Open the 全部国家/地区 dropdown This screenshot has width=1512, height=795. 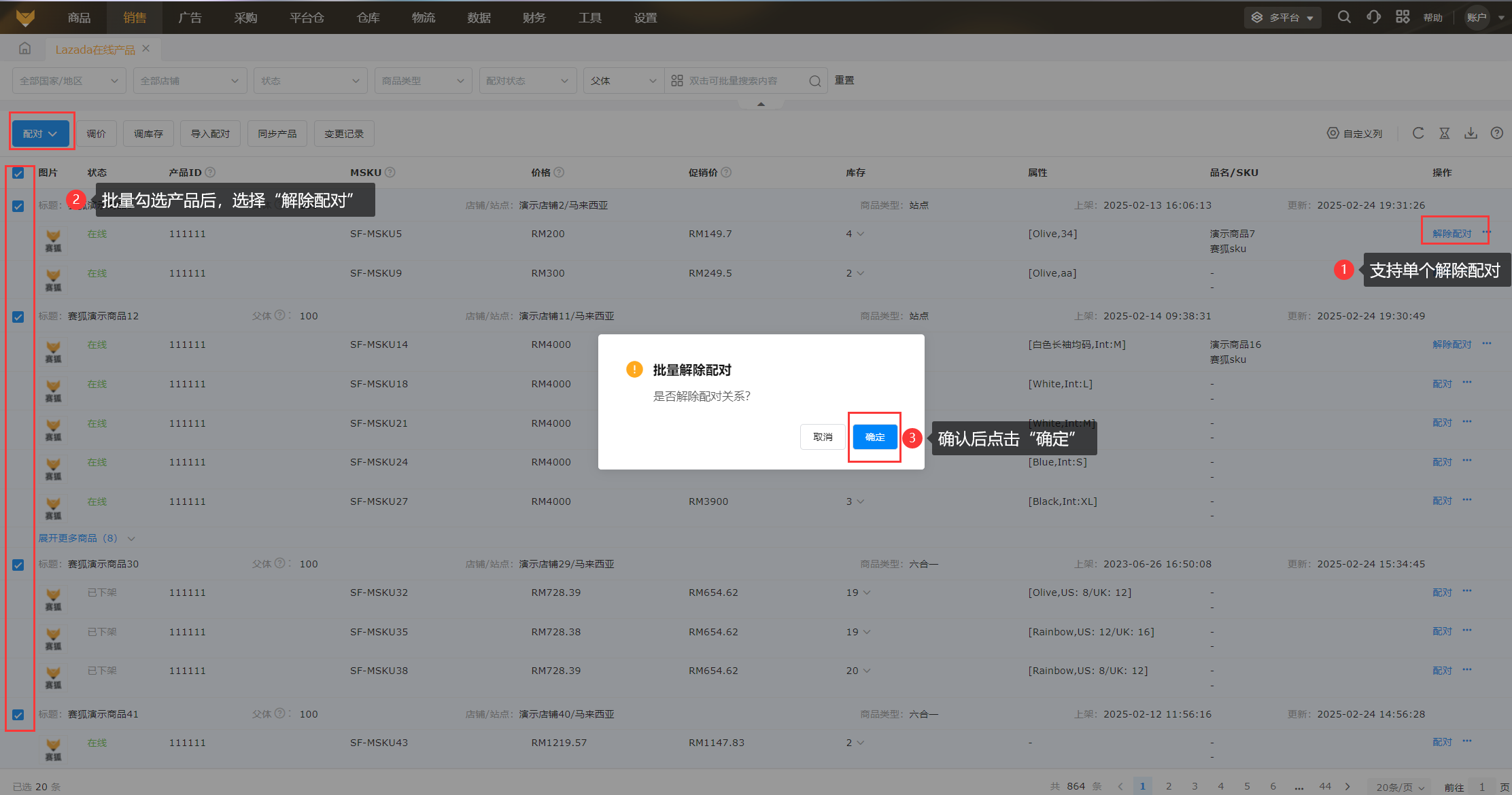click(x=69, y=81)
